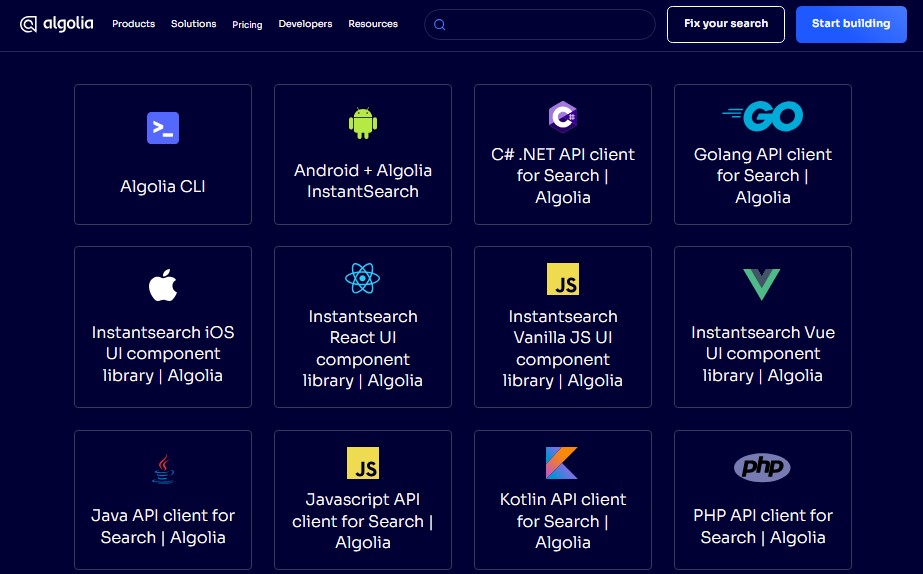Click the Algolia logo in the header
Viewport: 923px width, 574px height.
tap(57, 24)
